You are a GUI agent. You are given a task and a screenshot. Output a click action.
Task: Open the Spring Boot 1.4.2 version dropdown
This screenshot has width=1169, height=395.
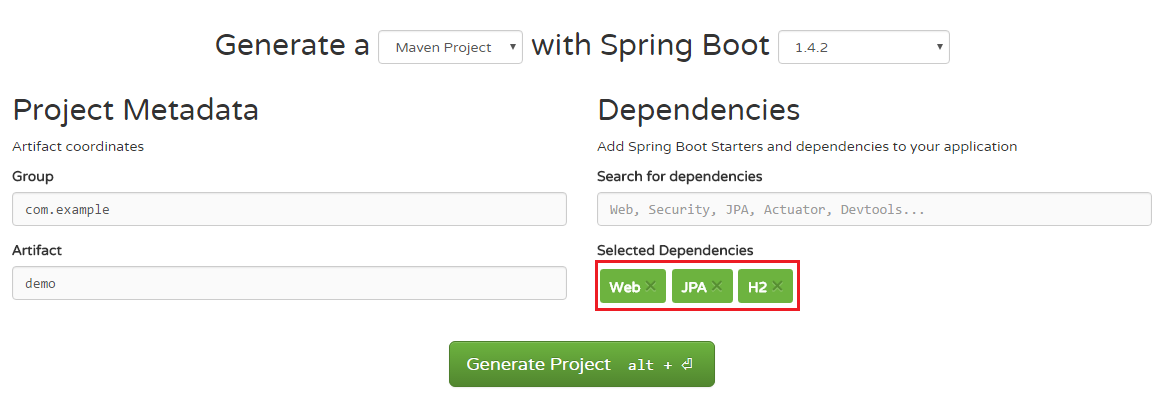864,47
